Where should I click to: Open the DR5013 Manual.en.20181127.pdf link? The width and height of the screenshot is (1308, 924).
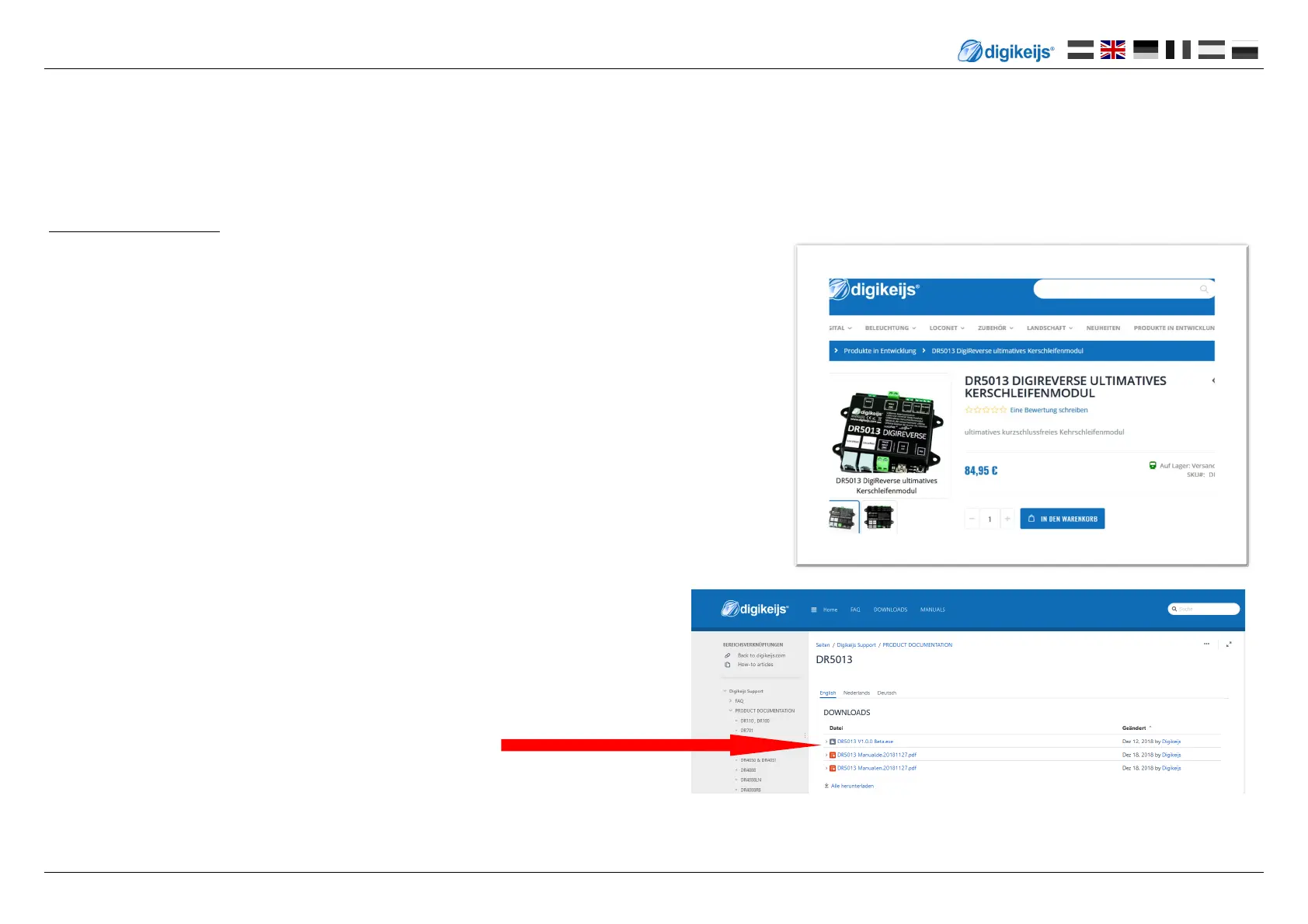877,768
